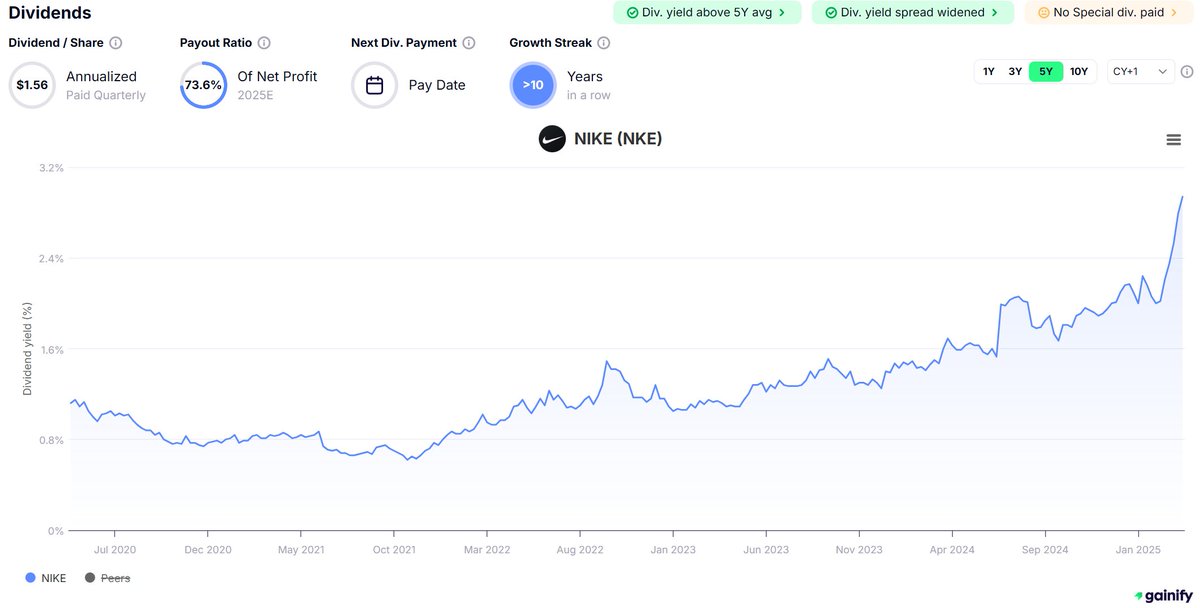
Task: Click the 3.2% y-axis label
Action: [52, 168]
